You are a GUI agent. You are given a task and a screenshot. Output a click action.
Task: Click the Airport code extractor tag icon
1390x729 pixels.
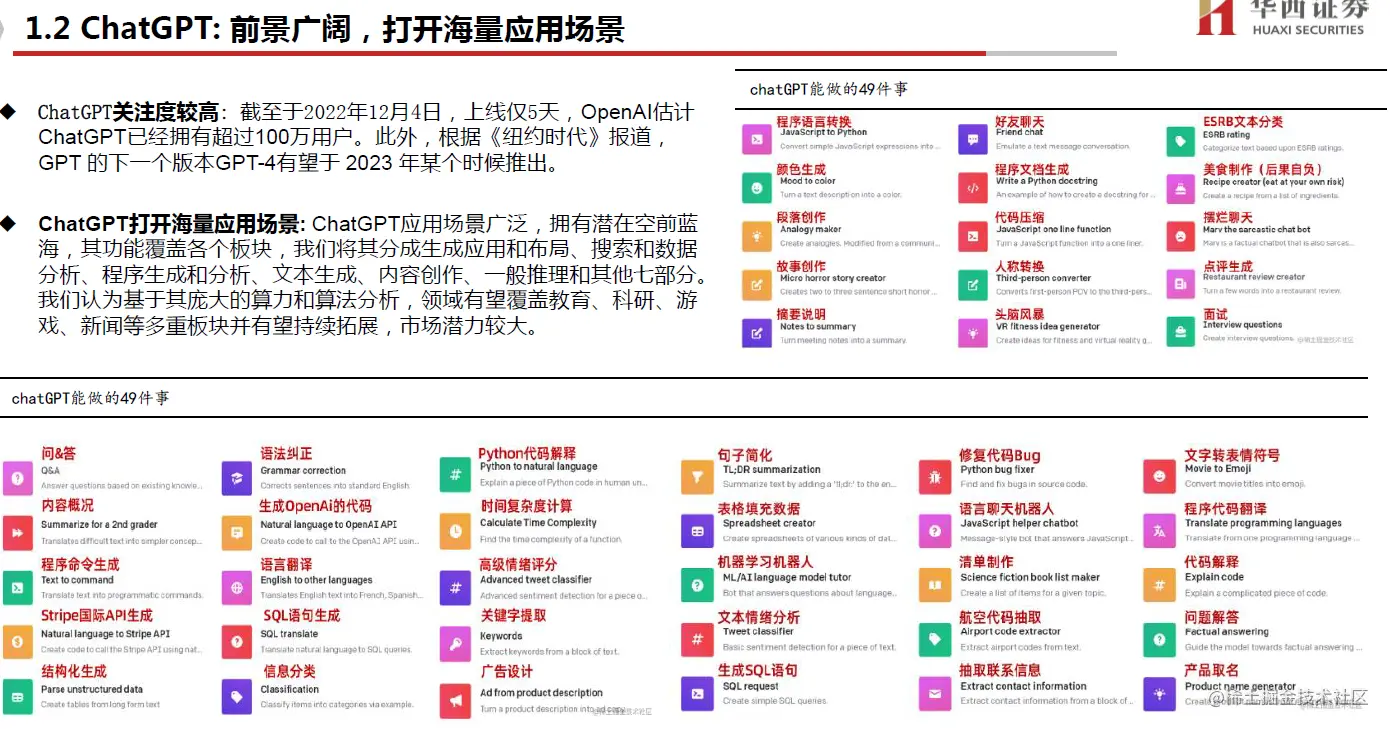click(x=936, y=639)
